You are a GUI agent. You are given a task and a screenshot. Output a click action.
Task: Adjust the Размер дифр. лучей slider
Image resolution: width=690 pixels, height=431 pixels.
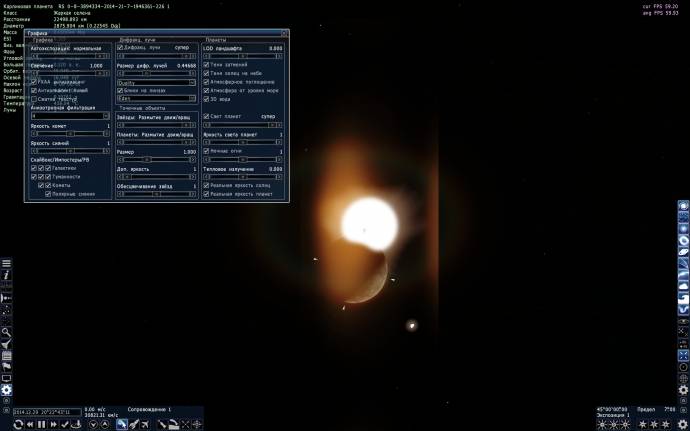pyautogui.click(x=156, y=74)
